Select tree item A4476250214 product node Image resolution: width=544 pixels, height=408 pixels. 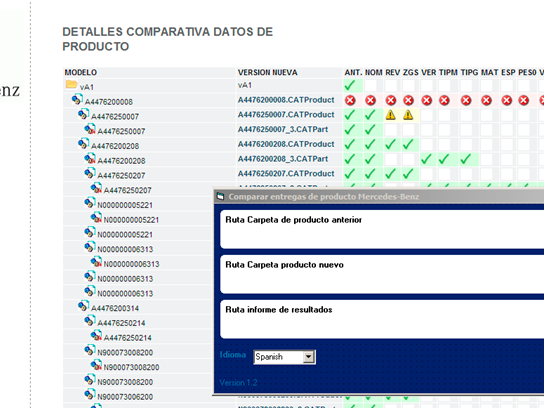pos(121,323)
